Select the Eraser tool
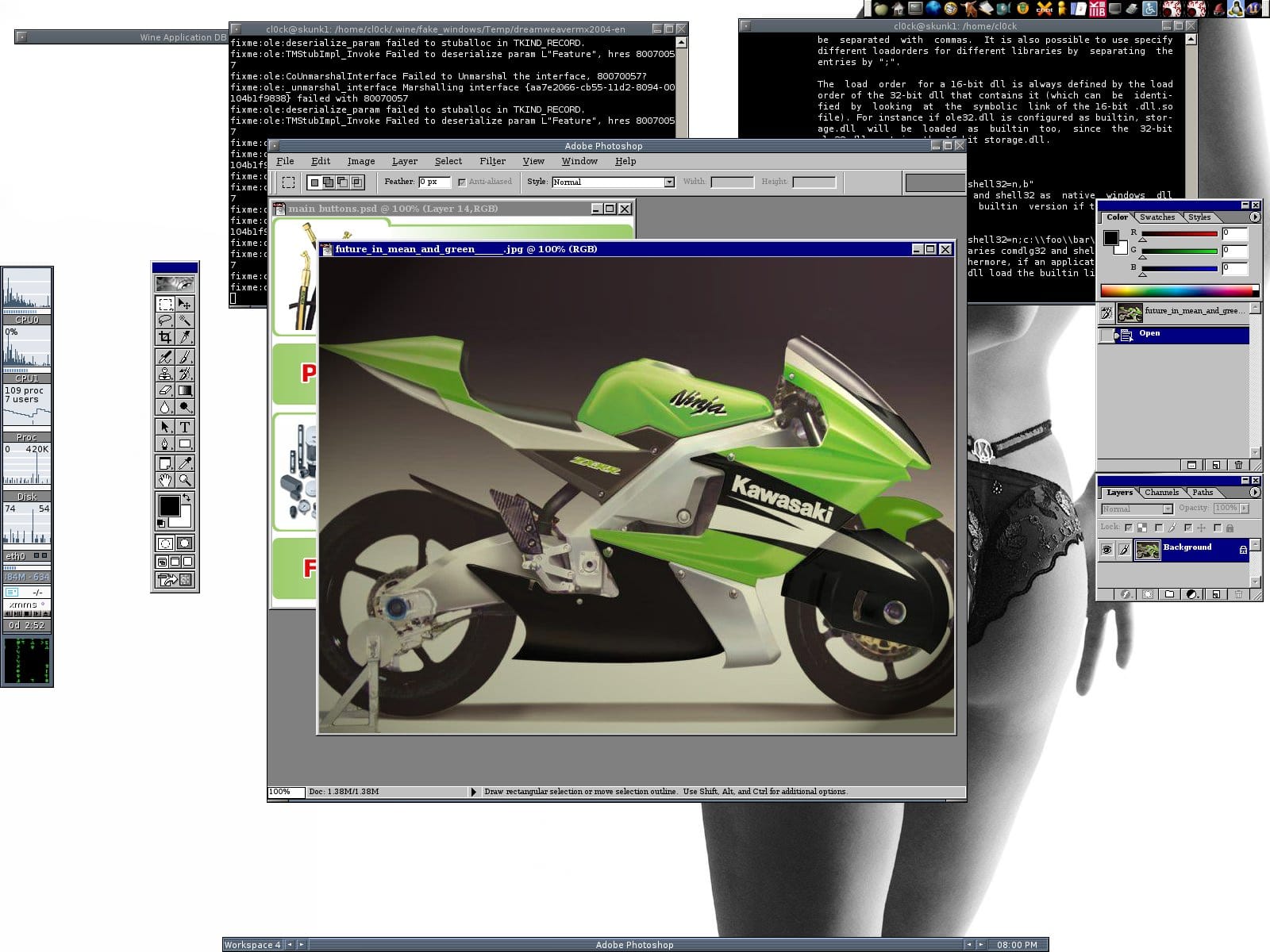The height and width of the screenshot is (952, 1270). (x=165, y=390)
